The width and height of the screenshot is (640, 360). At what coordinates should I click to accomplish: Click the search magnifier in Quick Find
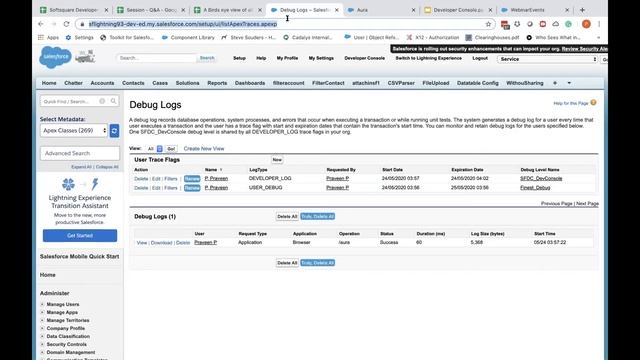click(x=113, y=101)
